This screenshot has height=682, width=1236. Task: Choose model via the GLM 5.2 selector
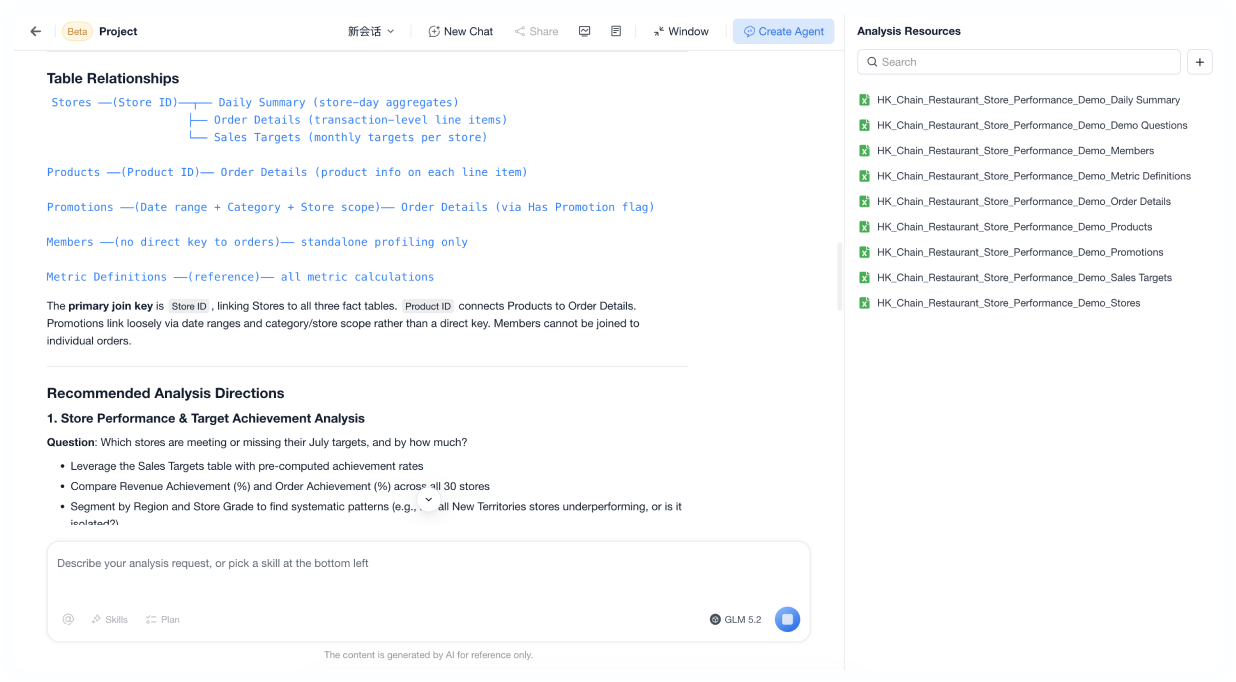coord(735,619)
